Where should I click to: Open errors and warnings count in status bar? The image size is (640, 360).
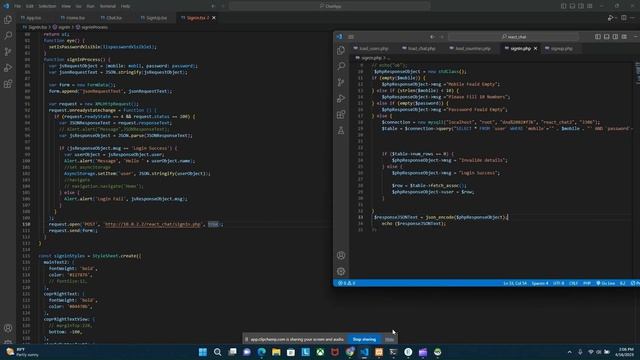[347, 283]
